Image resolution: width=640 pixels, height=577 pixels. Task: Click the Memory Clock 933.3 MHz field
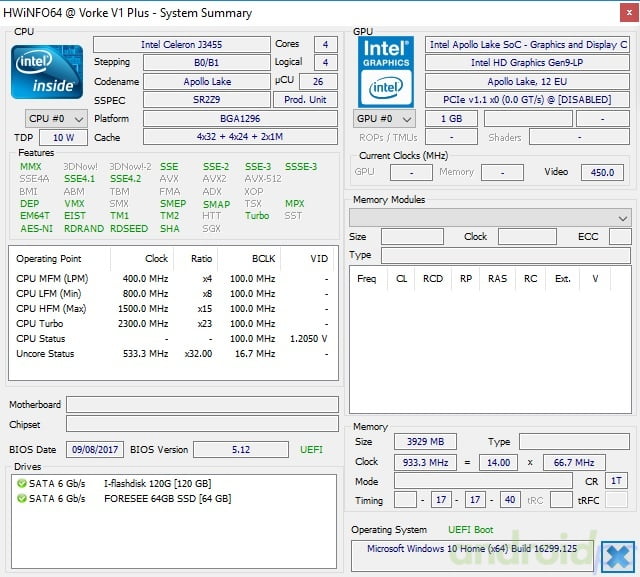point(425,462)
